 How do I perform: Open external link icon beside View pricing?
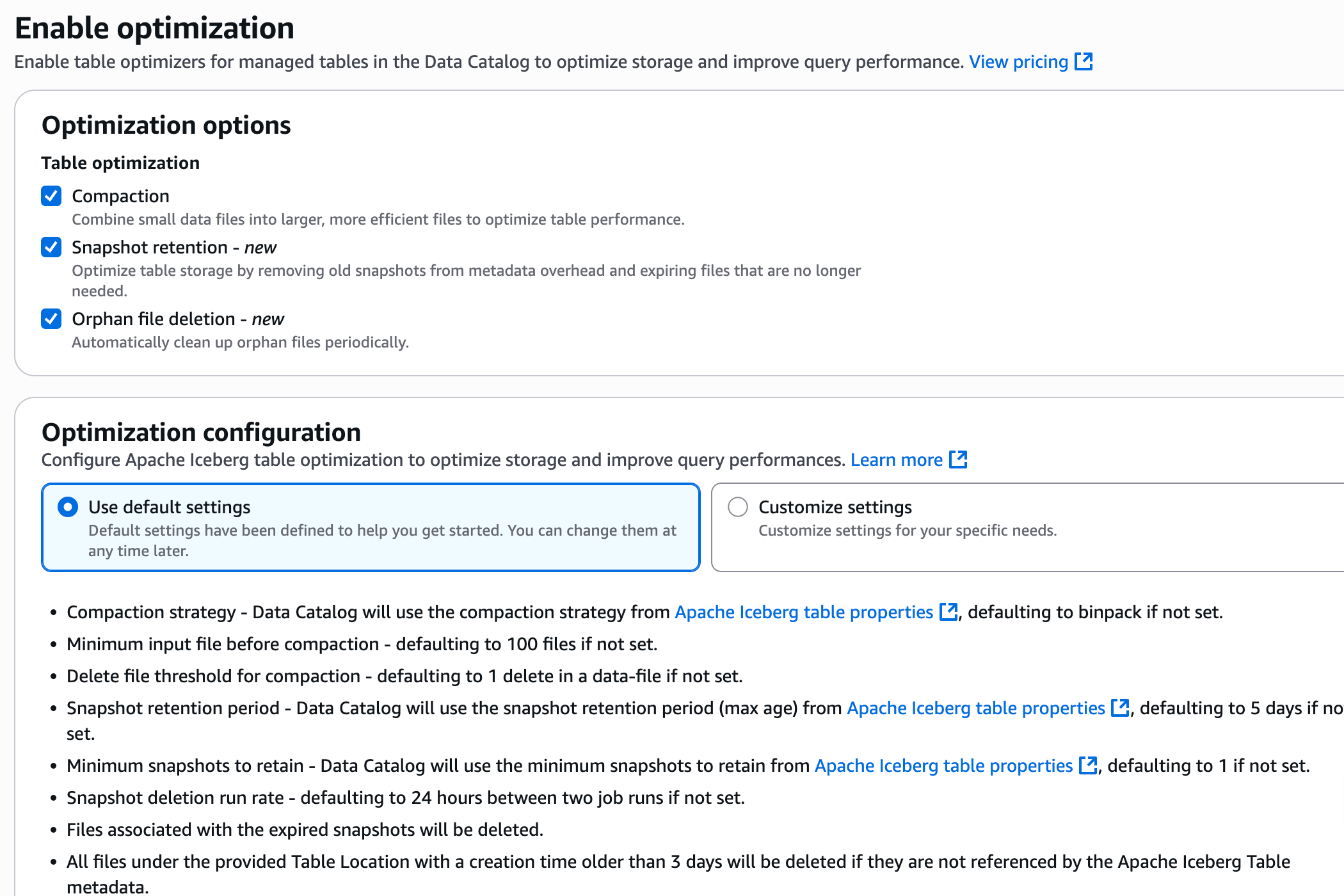point(1084,61)
